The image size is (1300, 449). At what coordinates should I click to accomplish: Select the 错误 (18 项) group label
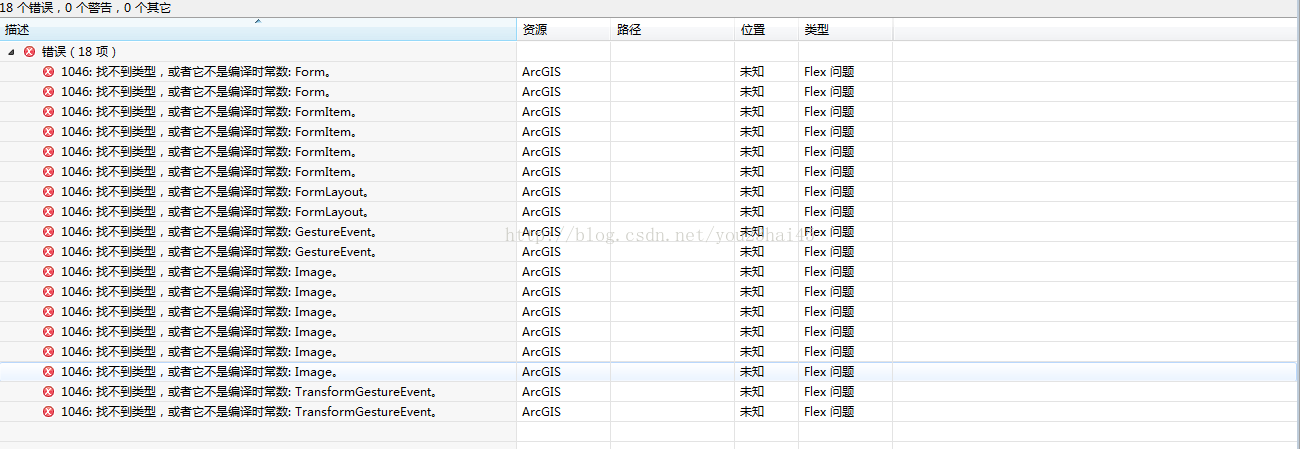(x=80, y=51)
